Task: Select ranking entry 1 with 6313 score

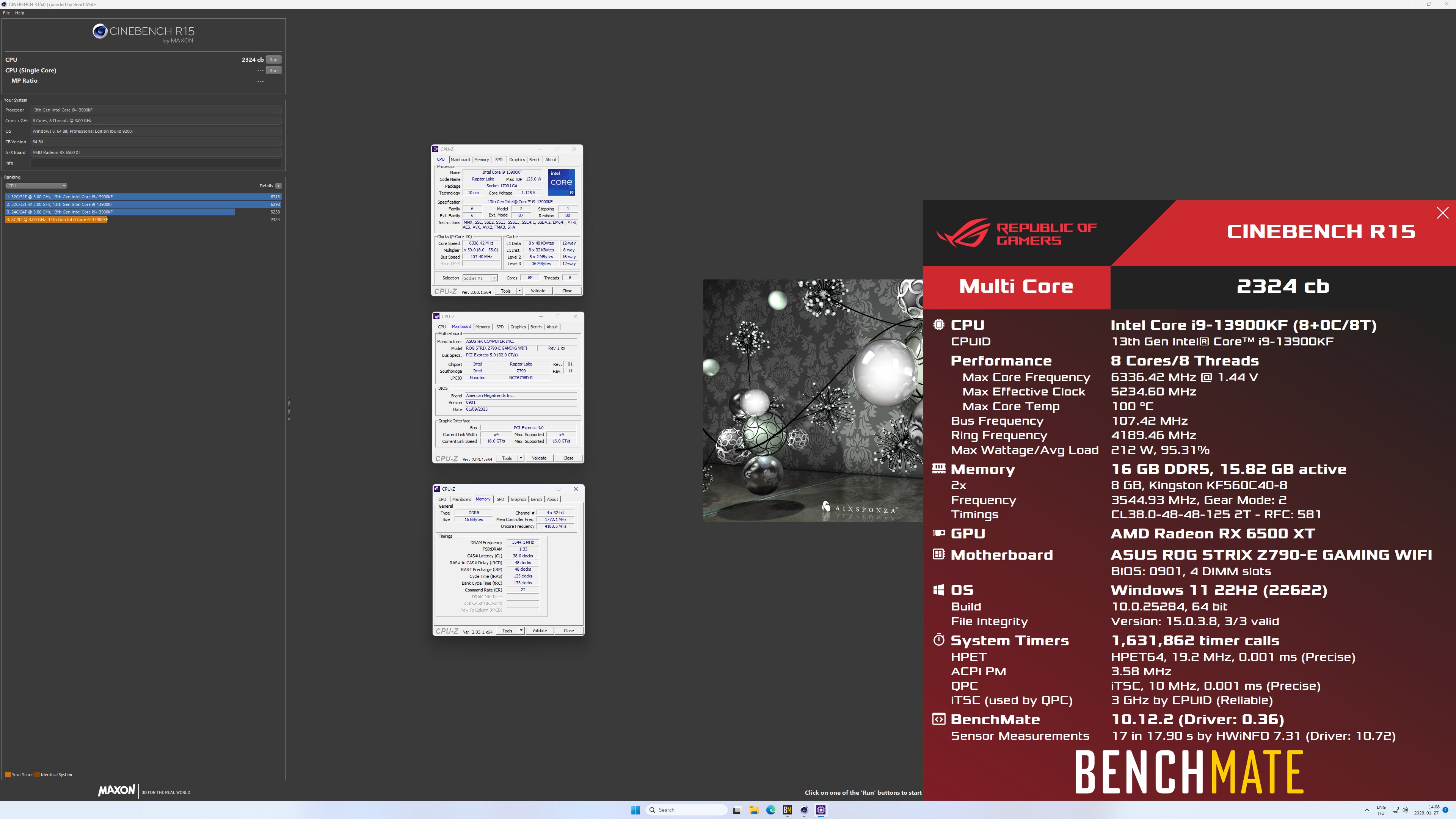Action: click(x=144, y=197)
